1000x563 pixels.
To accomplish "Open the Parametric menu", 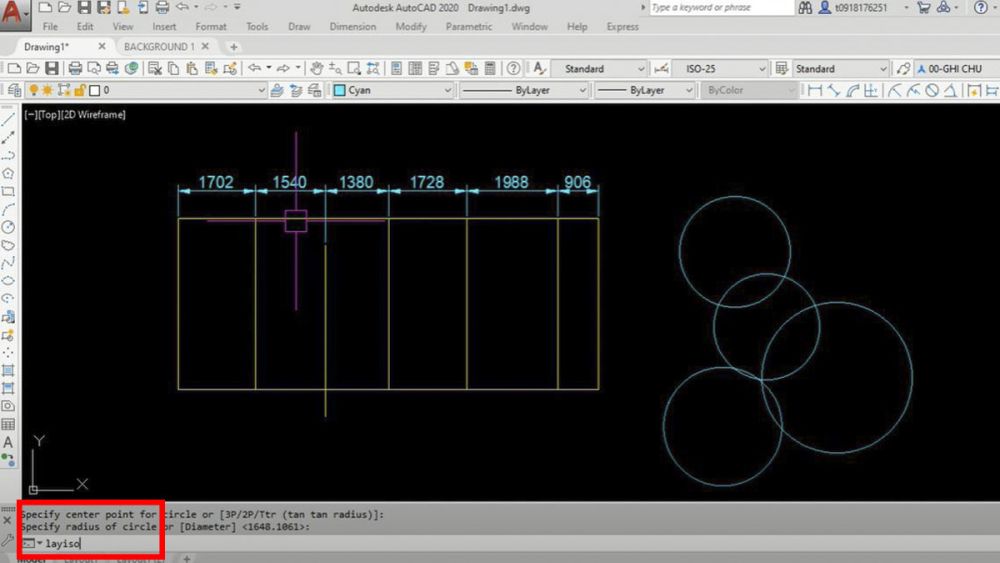I will (x=469, y=27).
